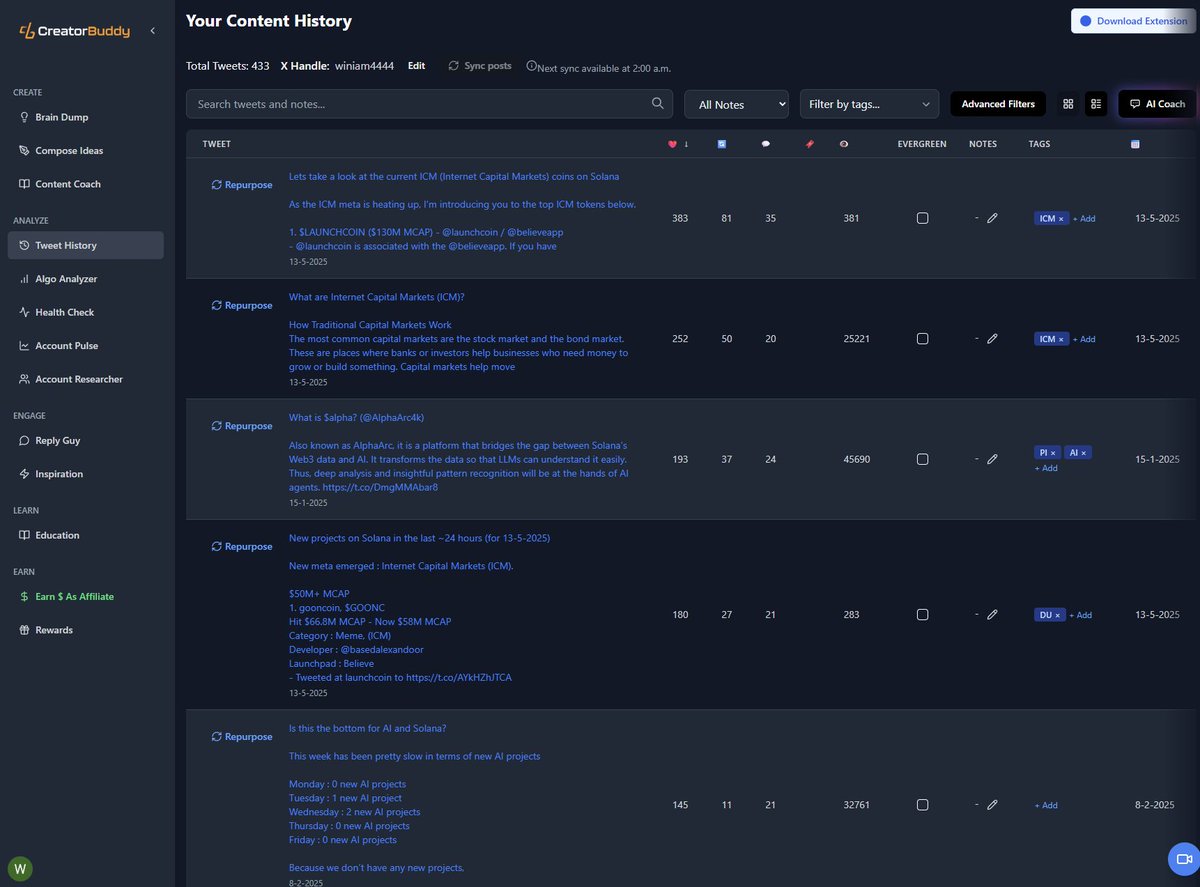
Task: Sort by replies bubble column icon
Action: [x=766, y=144]
